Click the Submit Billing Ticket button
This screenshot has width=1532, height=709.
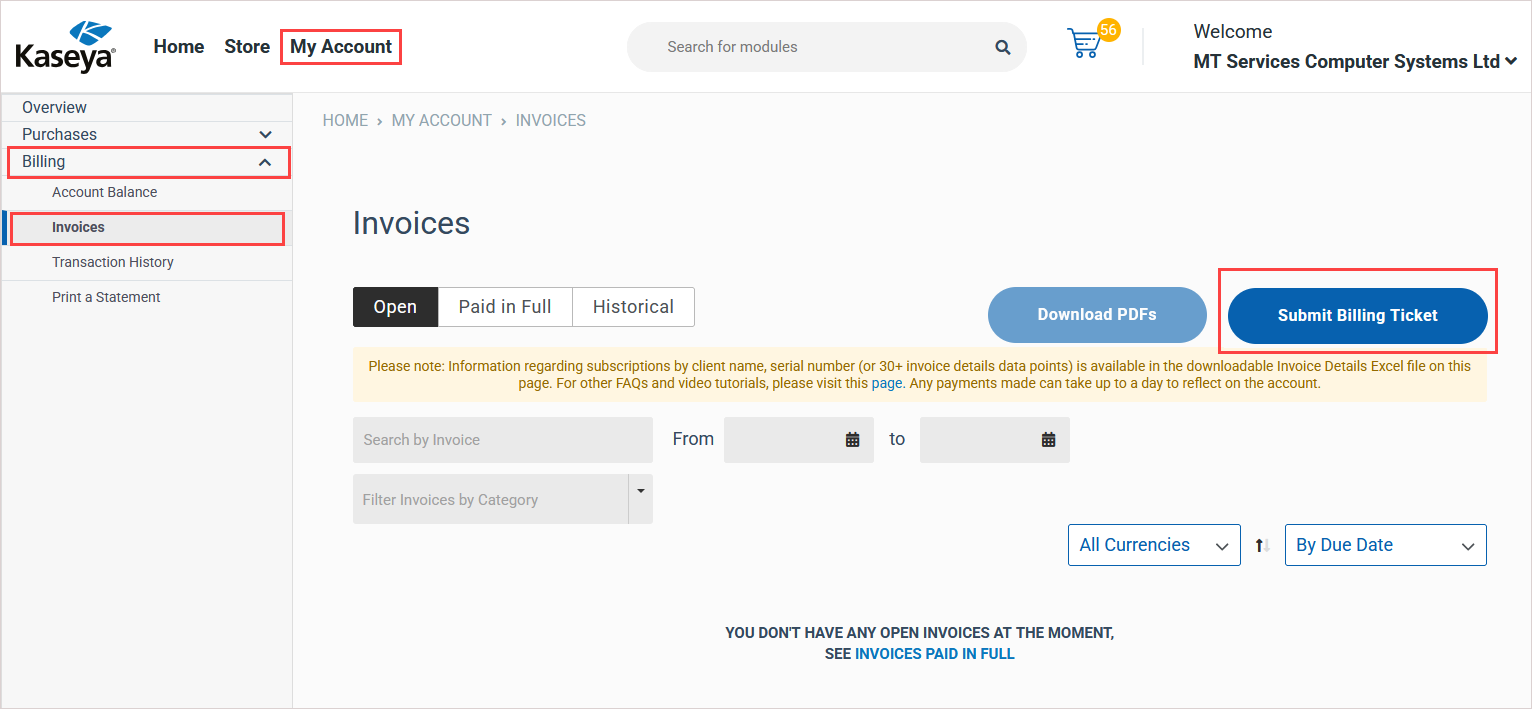1357,315
